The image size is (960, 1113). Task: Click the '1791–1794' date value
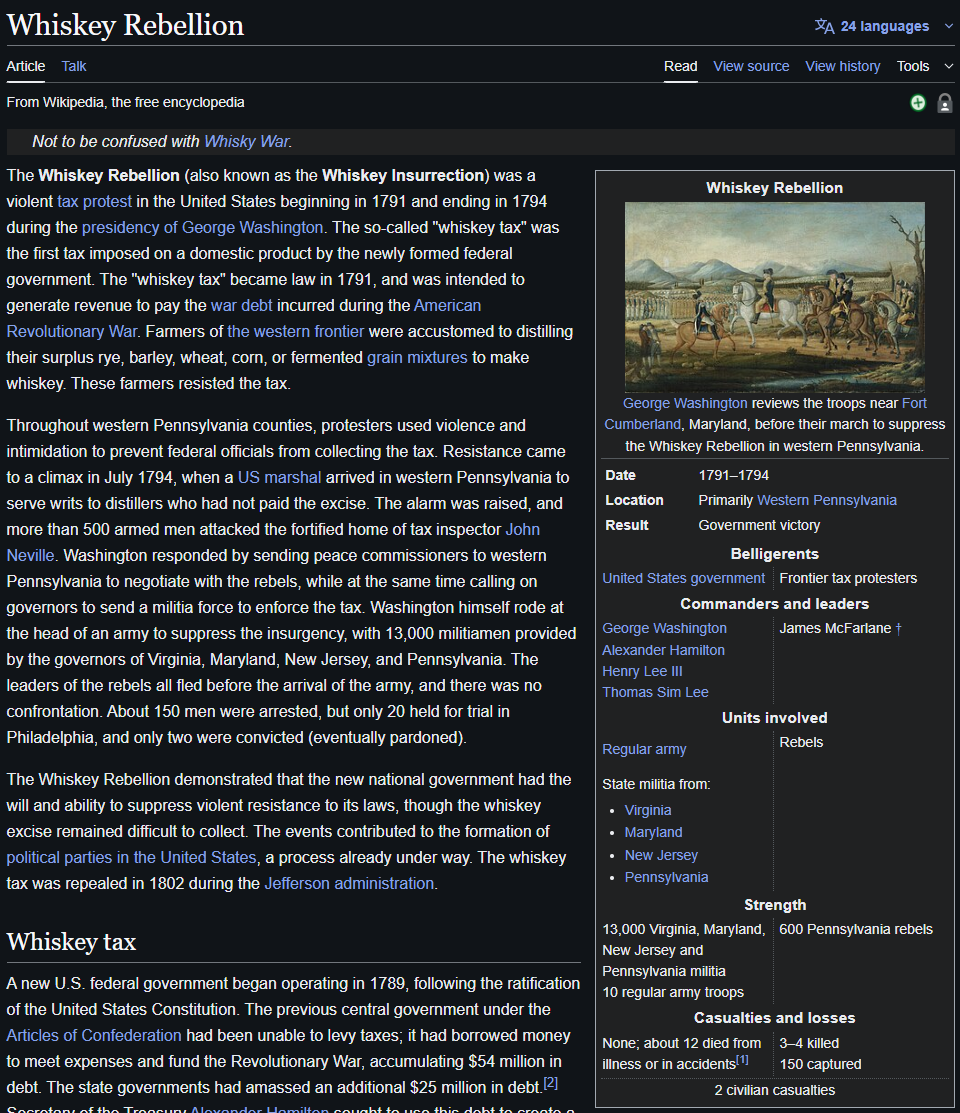733,476
